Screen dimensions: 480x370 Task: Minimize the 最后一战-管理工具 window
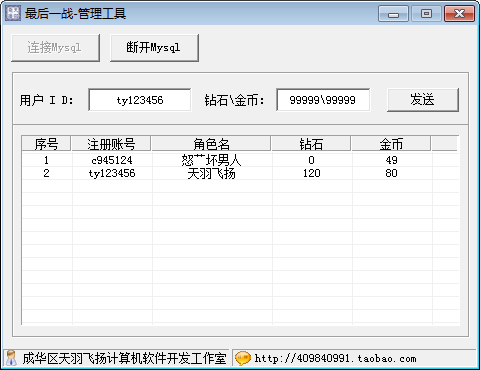tap(393, 14)
